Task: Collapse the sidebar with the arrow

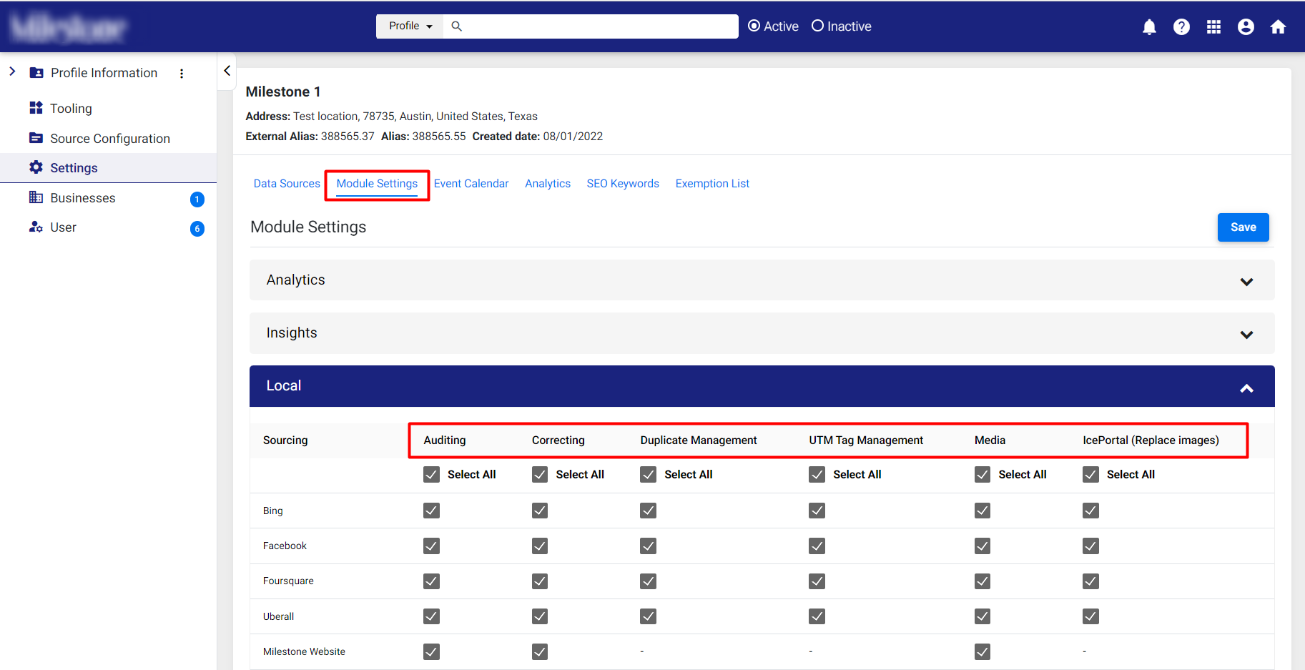Action: click(227, 71)
